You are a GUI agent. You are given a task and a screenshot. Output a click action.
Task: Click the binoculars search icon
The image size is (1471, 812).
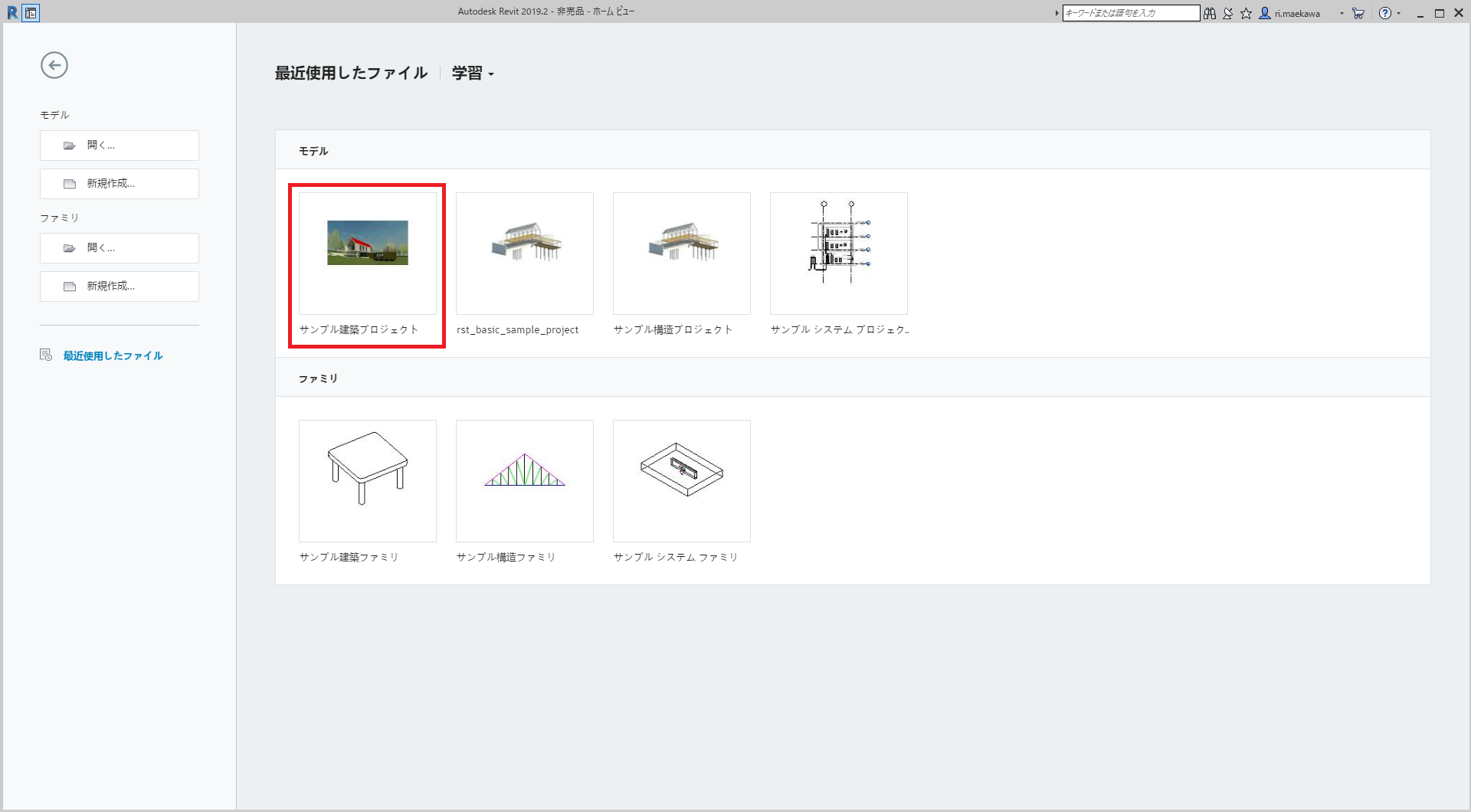pos(1209,13)
